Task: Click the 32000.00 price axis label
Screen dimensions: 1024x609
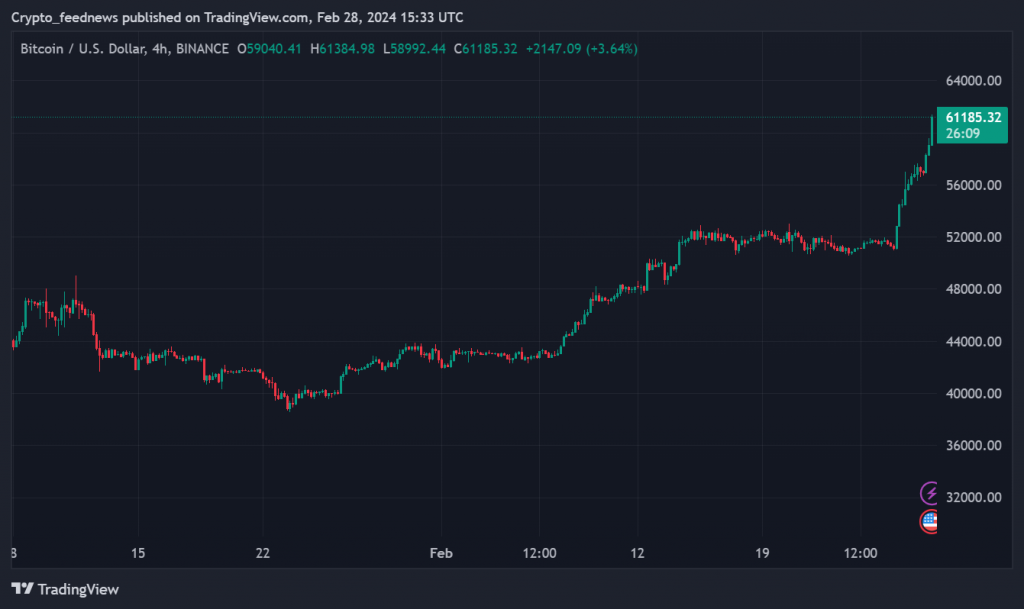Action: tap(974, 497)
